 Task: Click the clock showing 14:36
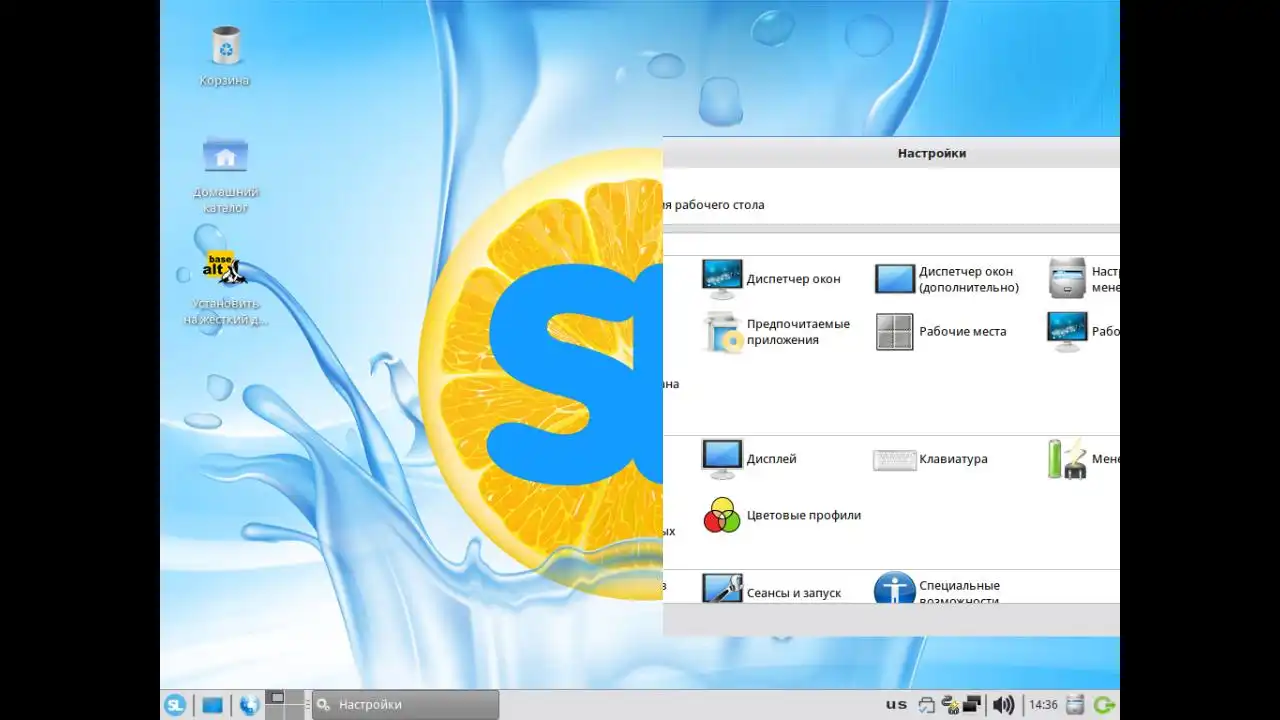pyautogui.click(x=1043, y=705)
